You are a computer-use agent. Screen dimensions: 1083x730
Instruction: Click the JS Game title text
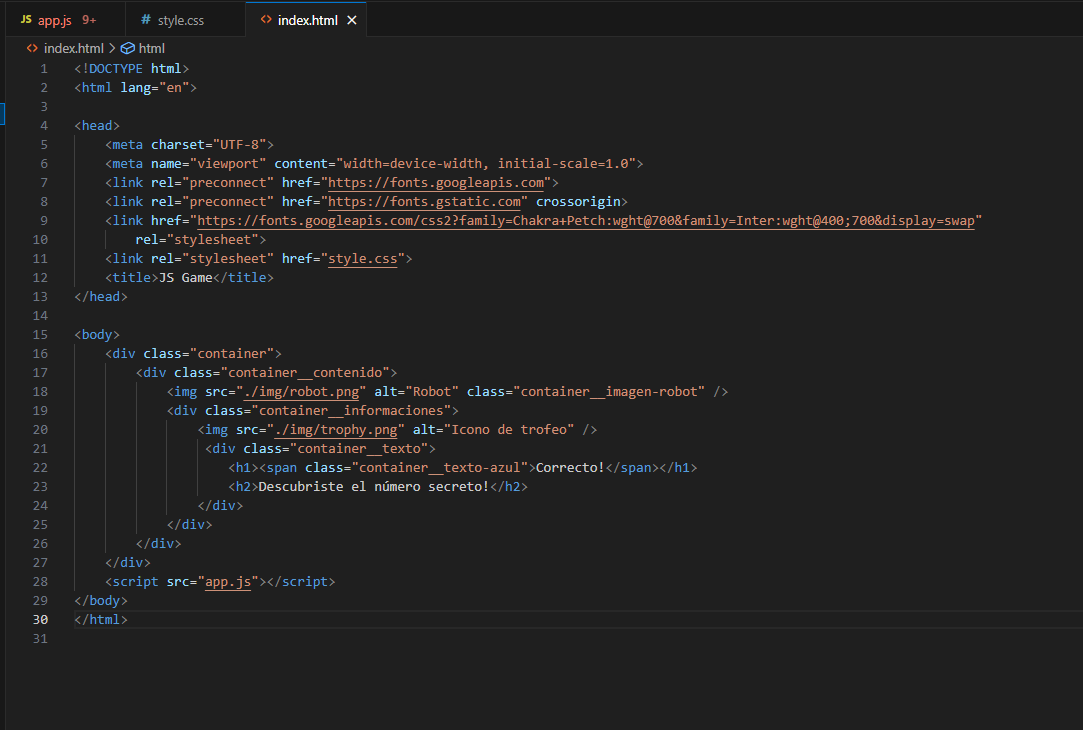pyautogui.click(x=186, y=278)
